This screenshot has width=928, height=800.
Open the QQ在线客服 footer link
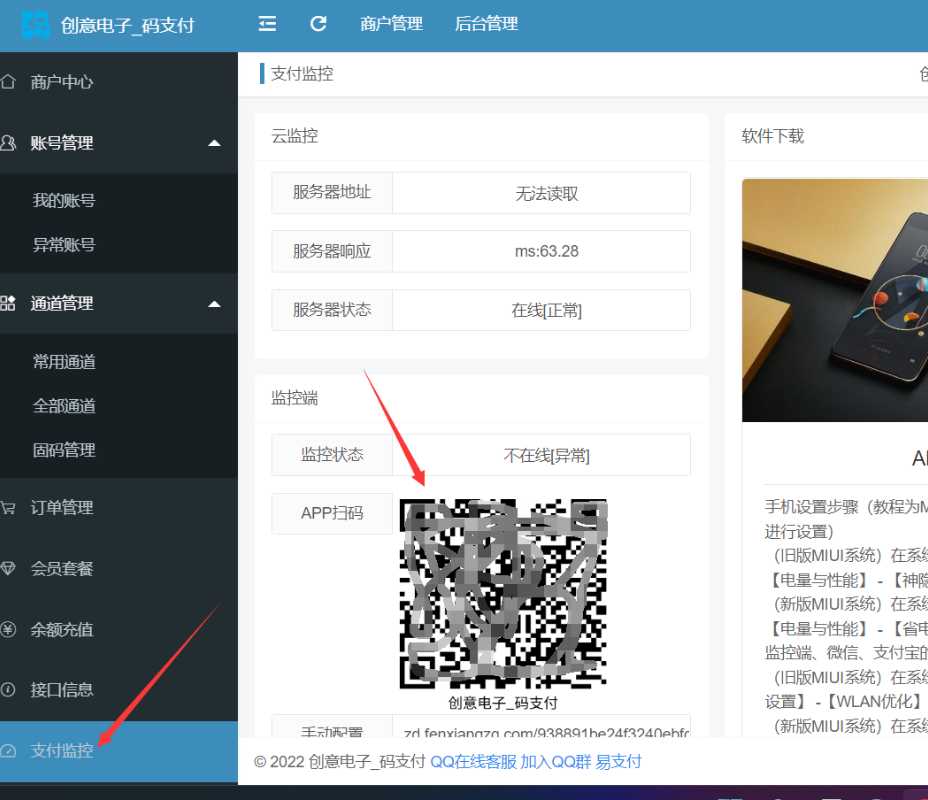coord(473,762)
